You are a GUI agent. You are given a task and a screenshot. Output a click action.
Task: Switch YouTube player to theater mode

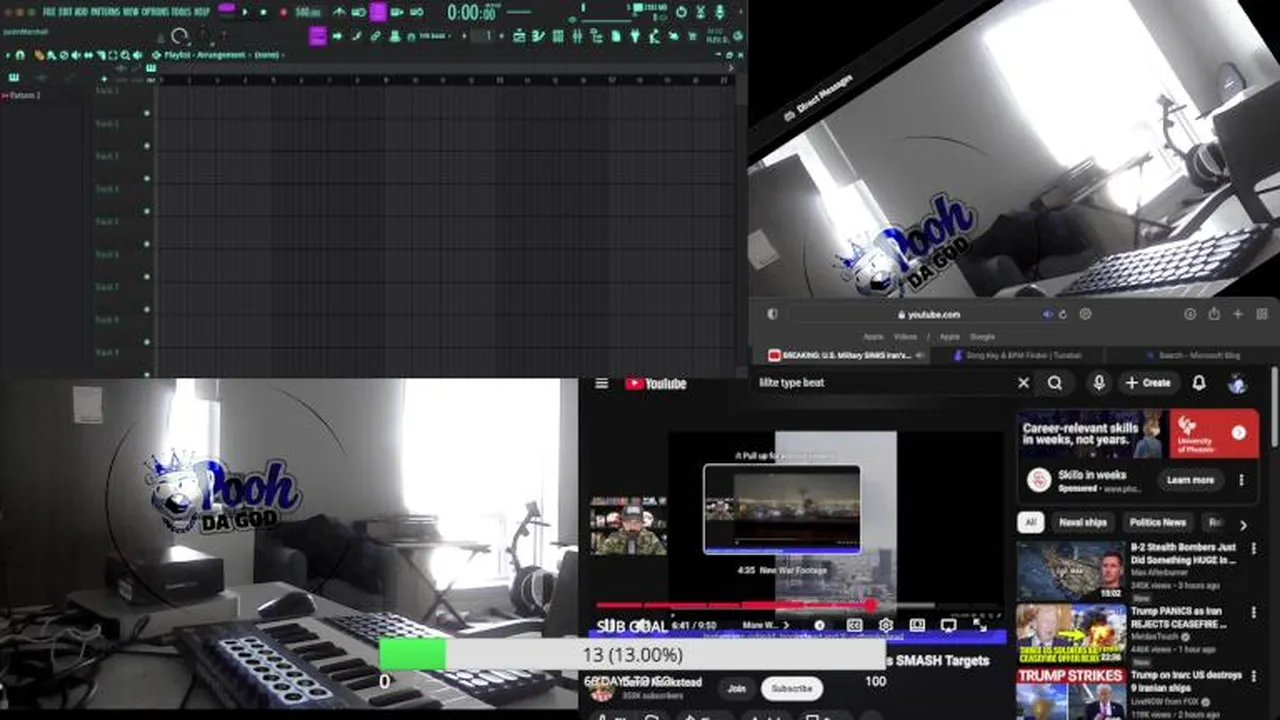917,625
